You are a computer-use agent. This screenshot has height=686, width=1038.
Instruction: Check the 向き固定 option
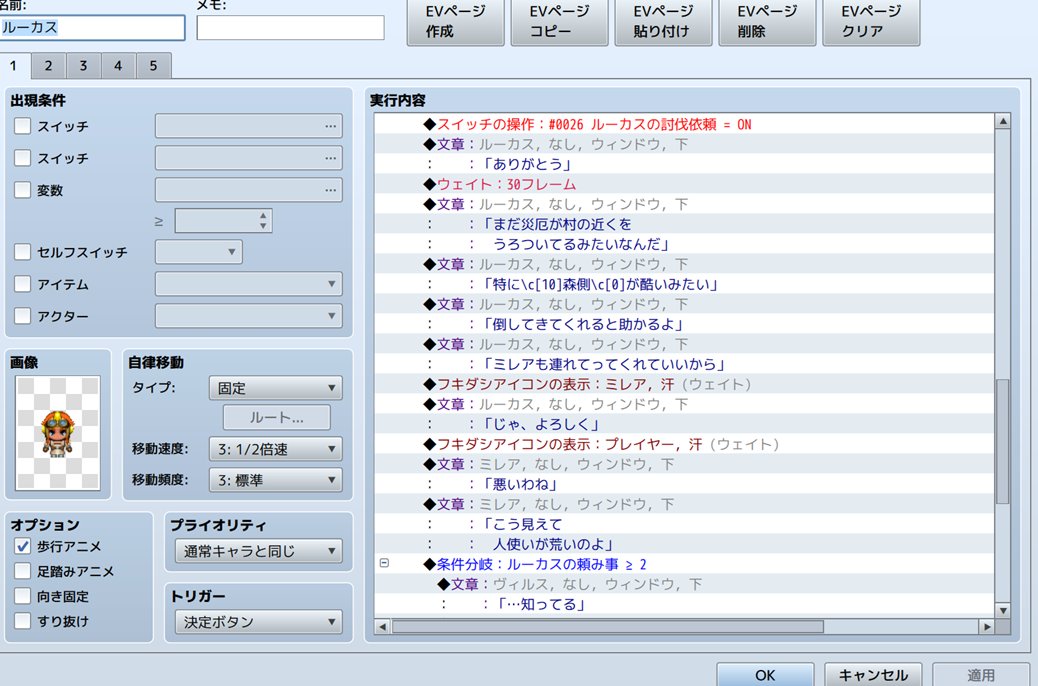pyautogui.click(x=23, y=596)
